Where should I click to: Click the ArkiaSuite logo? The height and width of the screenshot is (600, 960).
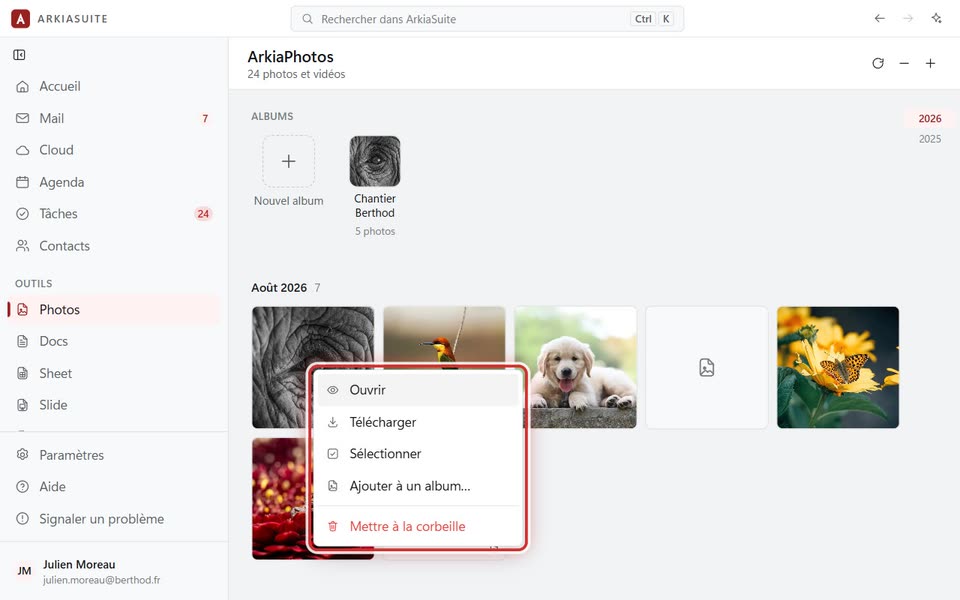[21, 18]
